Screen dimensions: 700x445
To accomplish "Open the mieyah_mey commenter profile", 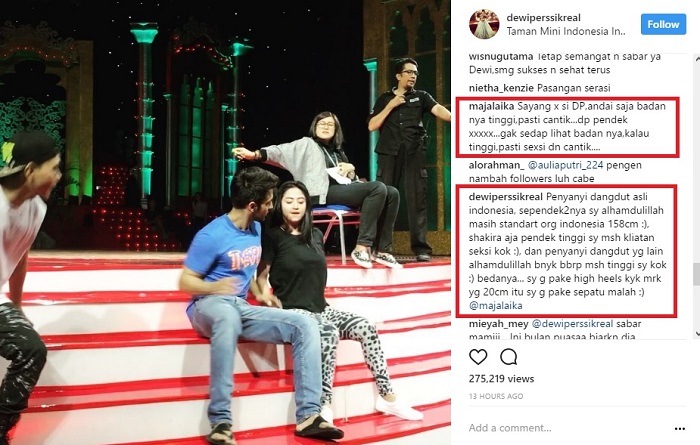I will point(499,324).
